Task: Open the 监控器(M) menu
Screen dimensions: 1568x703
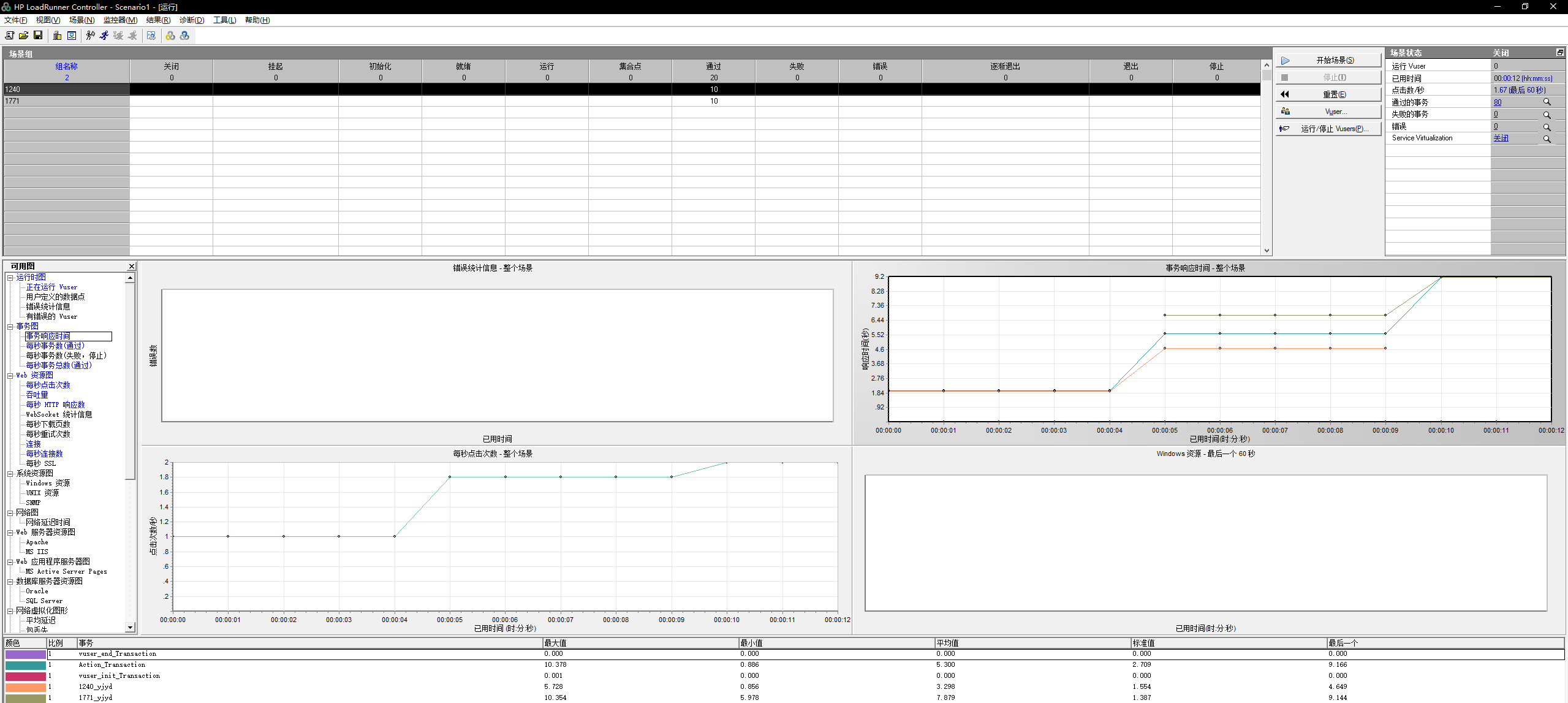Action: tap(120, 20)
